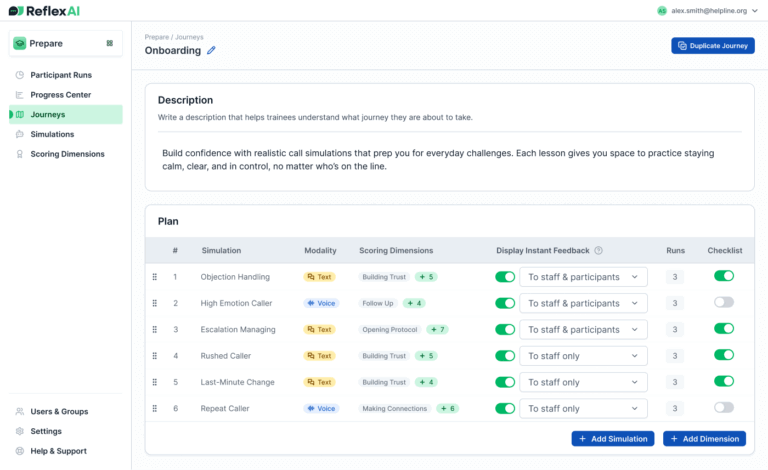This screenshot has height=470, width=768.
Task: Open Users & Groups in the sidebar
Action: click(66, 412)
